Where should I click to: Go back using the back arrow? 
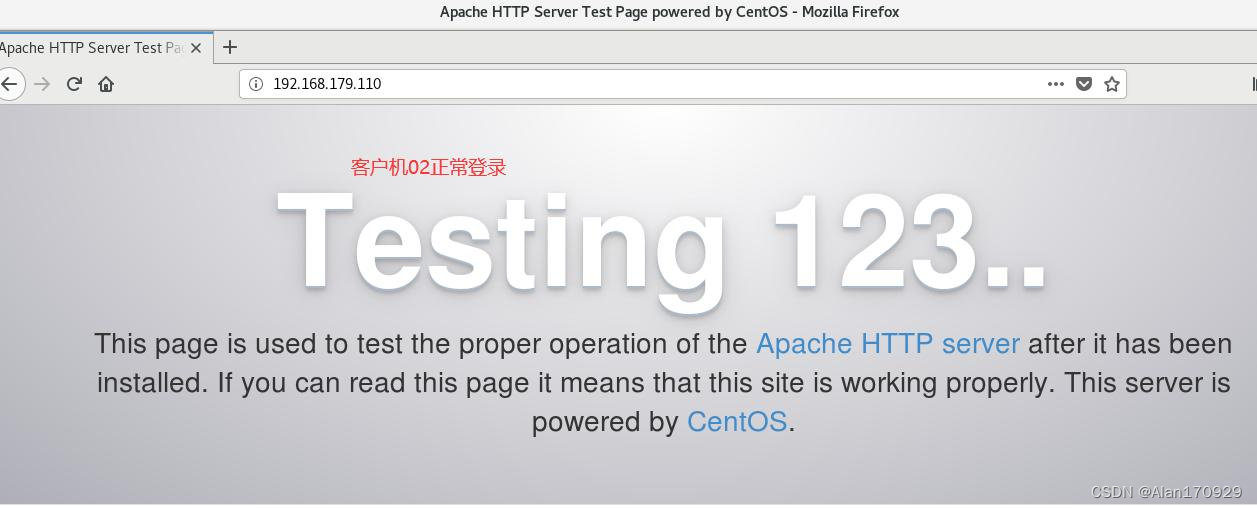(x=9, y=84)
